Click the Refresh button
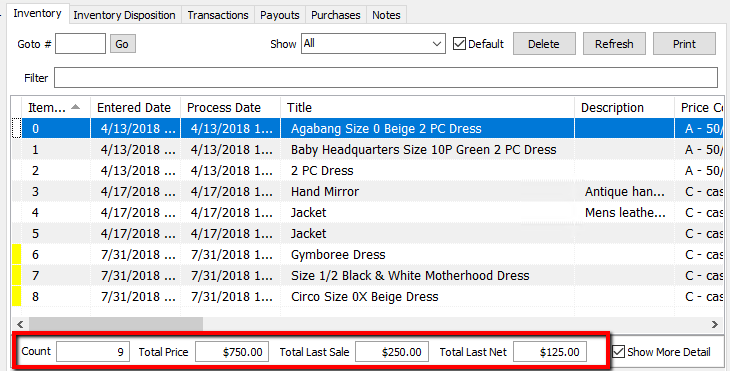This screenshot has height=371, width=730. [x=614, y=44]
